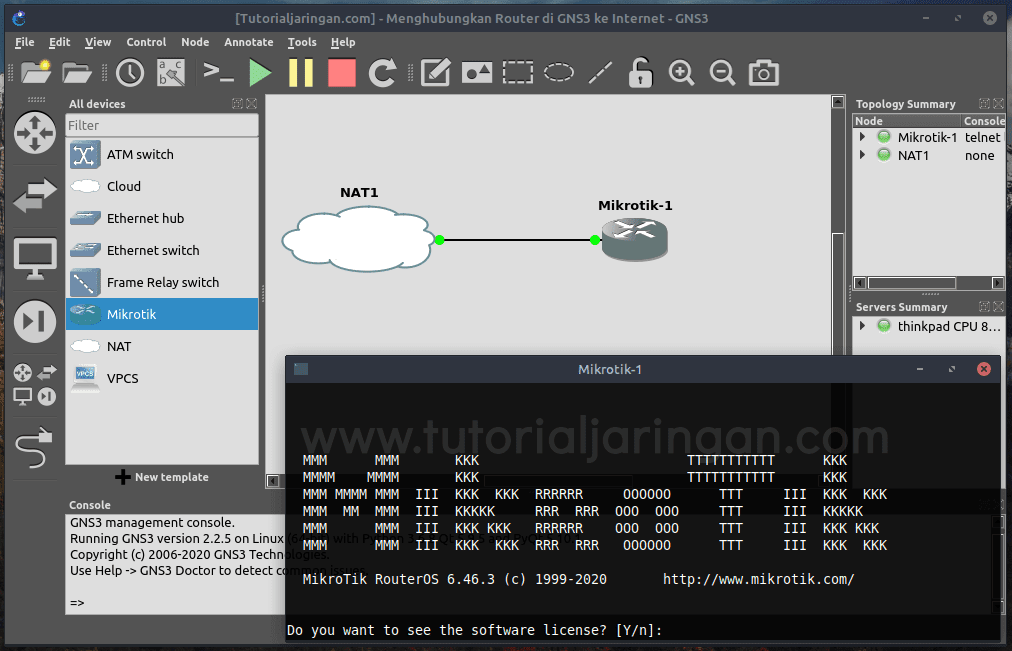Click the New template button
This screenshot has width=1012, height=651.
point(162,477)
